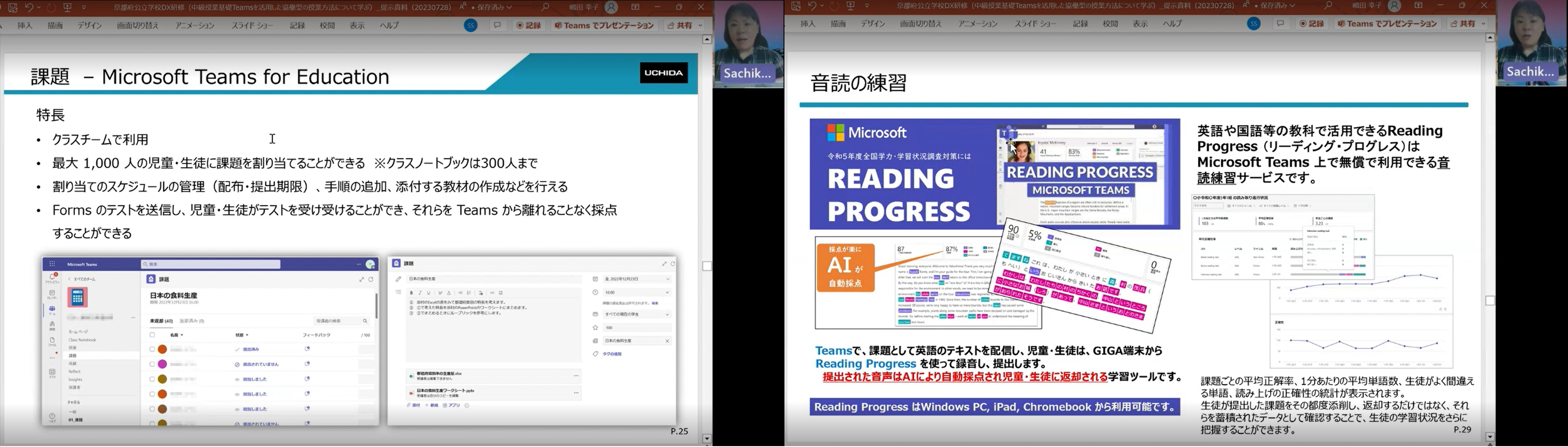Click the scroll-down arrow of right window scrollbar
This screenshot has width=1568, height=447.
1490,437
